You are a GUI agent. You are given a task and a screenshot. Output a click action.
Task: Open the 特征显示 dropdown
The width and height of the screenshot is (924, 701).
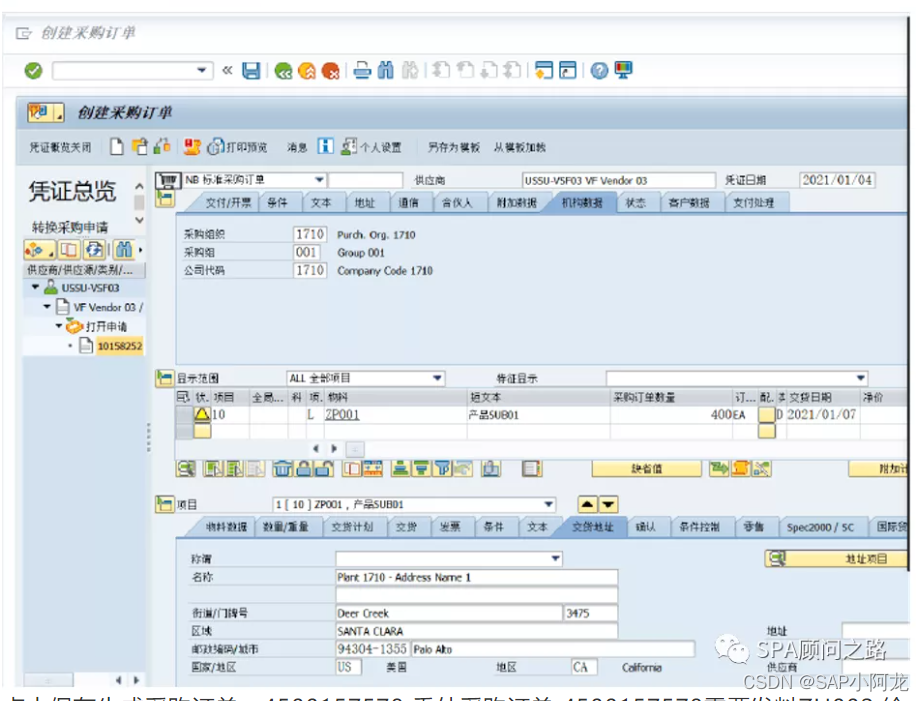point(860,378)
